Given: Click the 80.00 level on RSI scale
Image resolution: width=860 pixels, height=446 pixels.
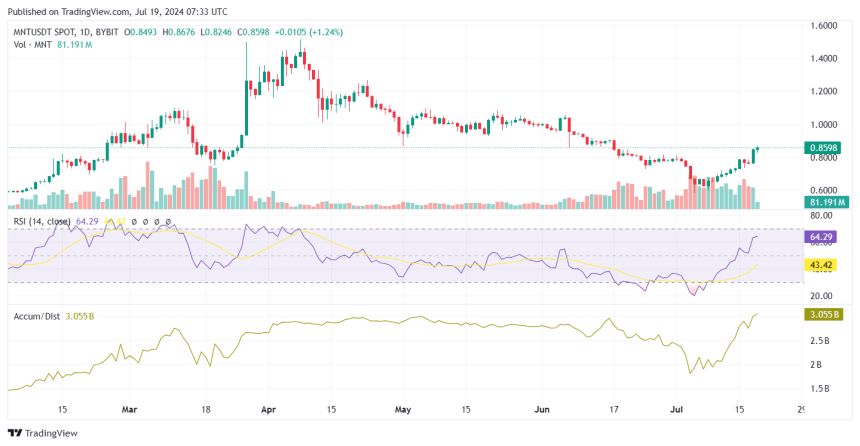Looking at the screenshot, I should coord(820,215).
